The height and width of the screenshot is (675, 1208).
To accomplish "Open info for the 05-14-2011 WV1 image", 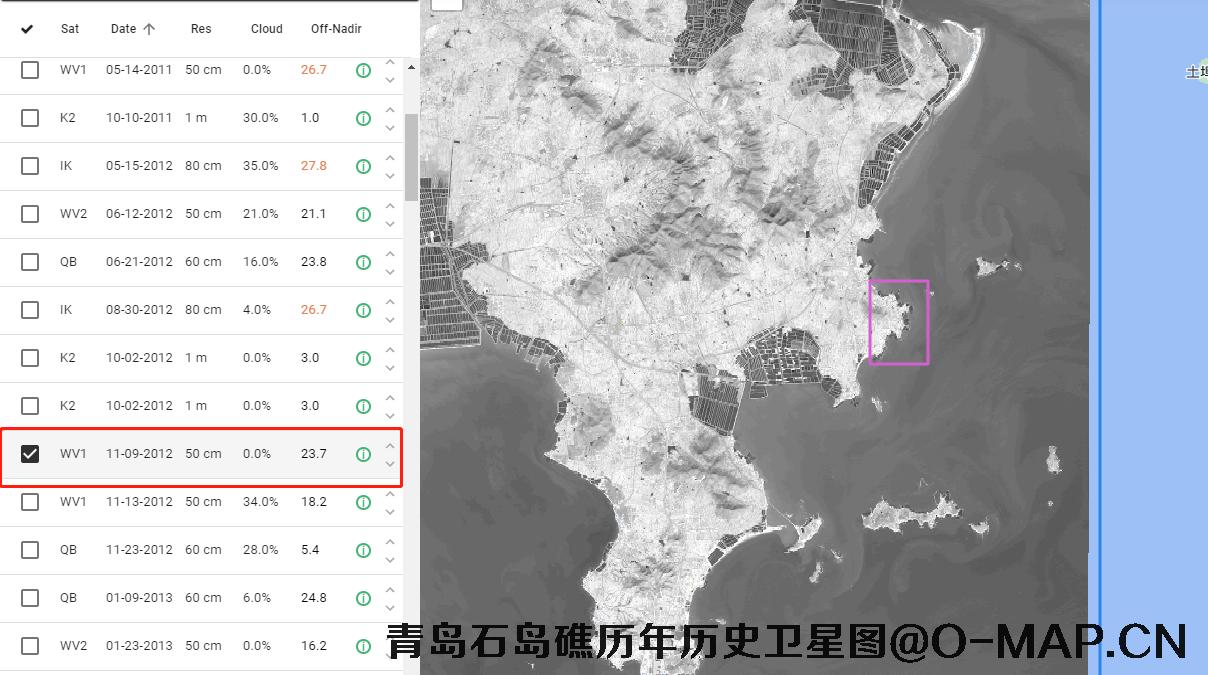I will pyautogui.click(x=363, y=70).
